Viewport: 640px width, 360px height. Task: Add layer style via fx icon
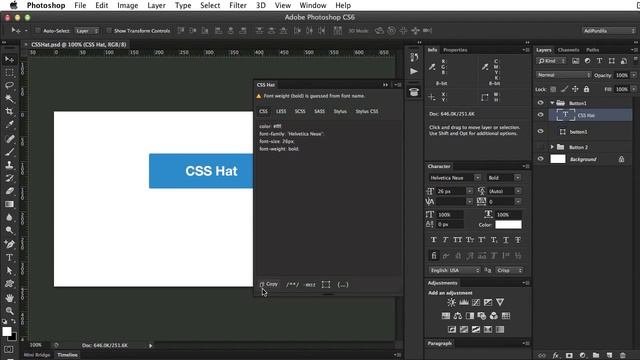(556, 356)
